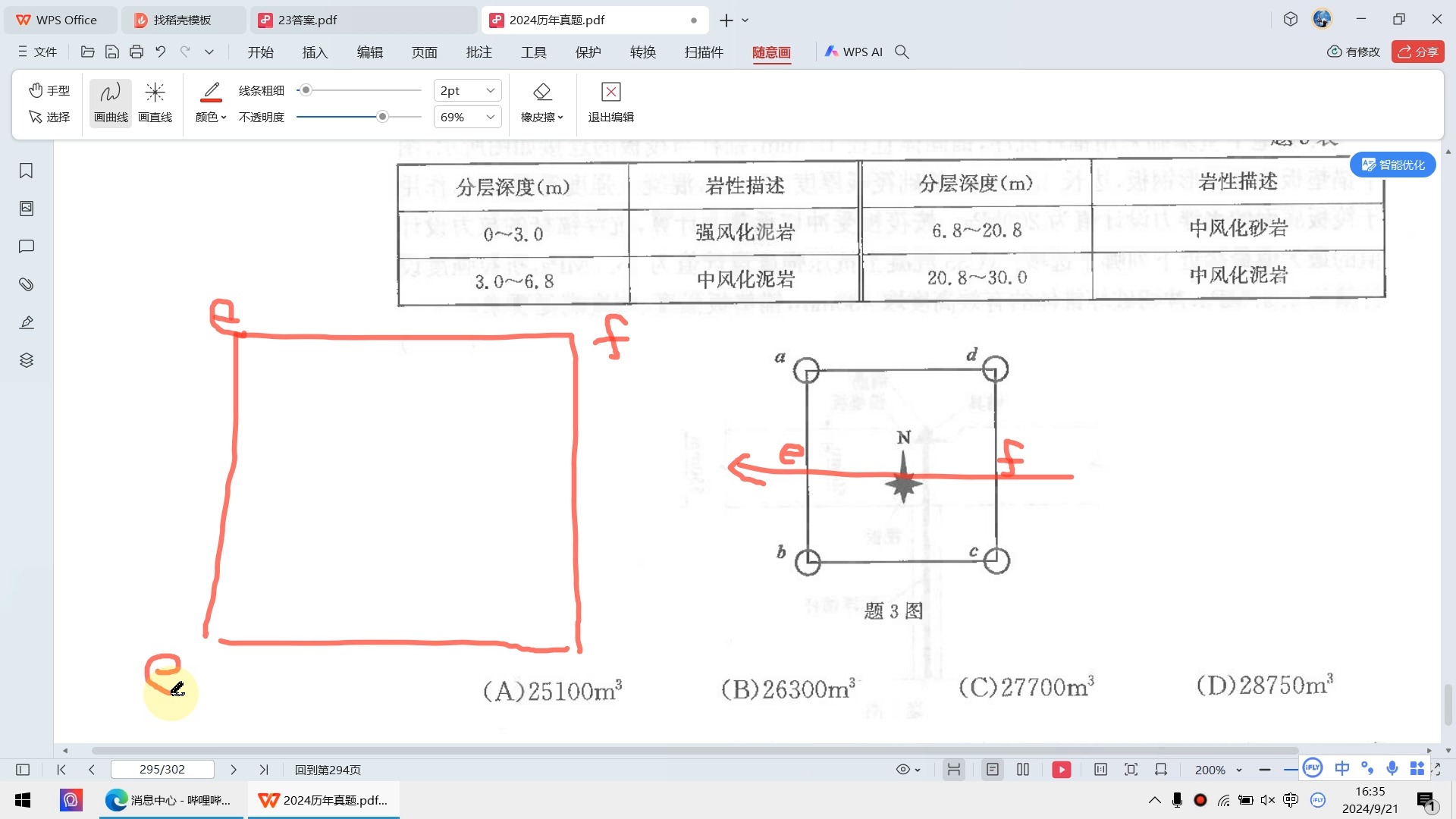
Task: Click the 智能优化 smart optimize button
Action: 1393,165
